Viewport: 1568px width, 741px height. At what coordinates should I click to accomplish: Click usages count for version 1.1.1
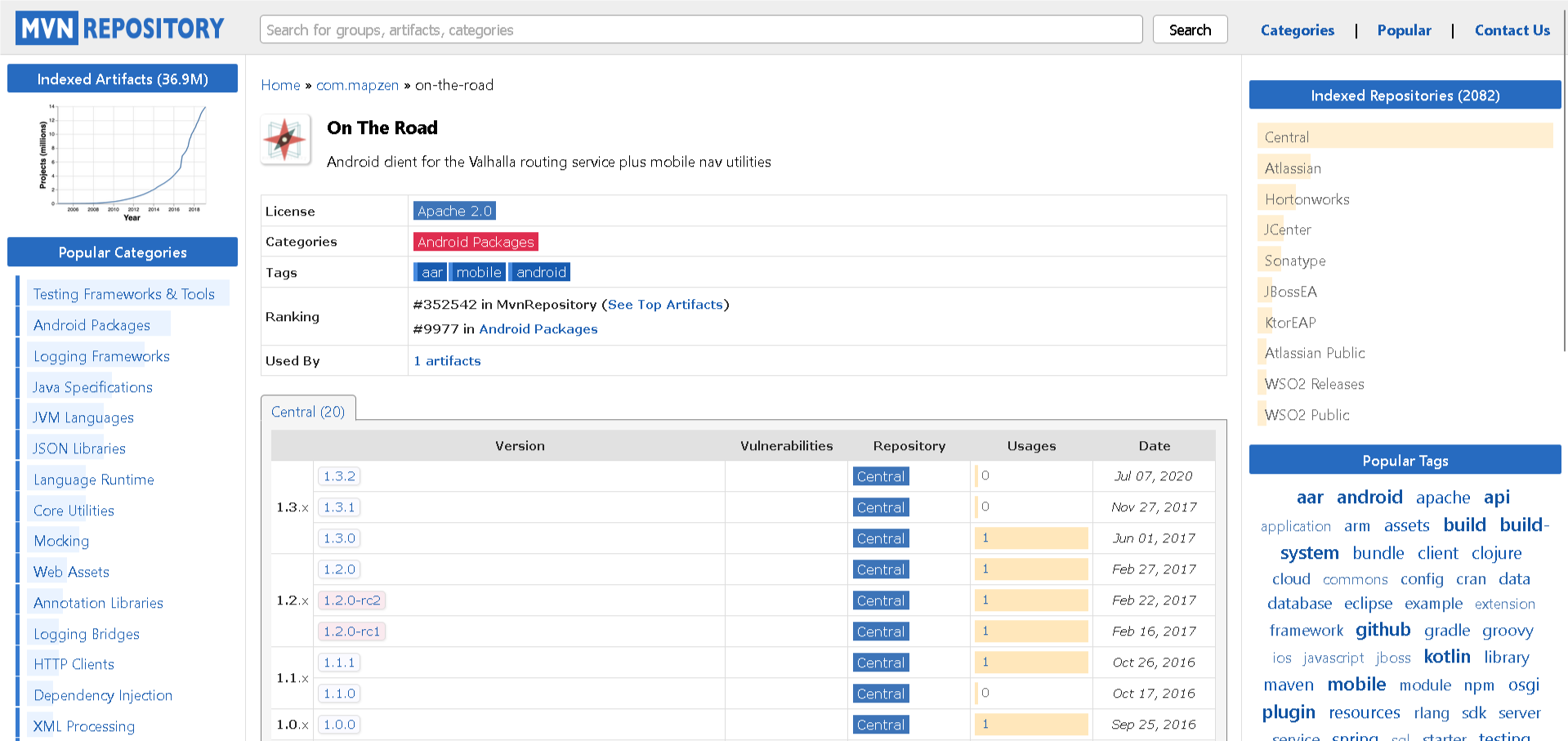tap(1031, 663)
